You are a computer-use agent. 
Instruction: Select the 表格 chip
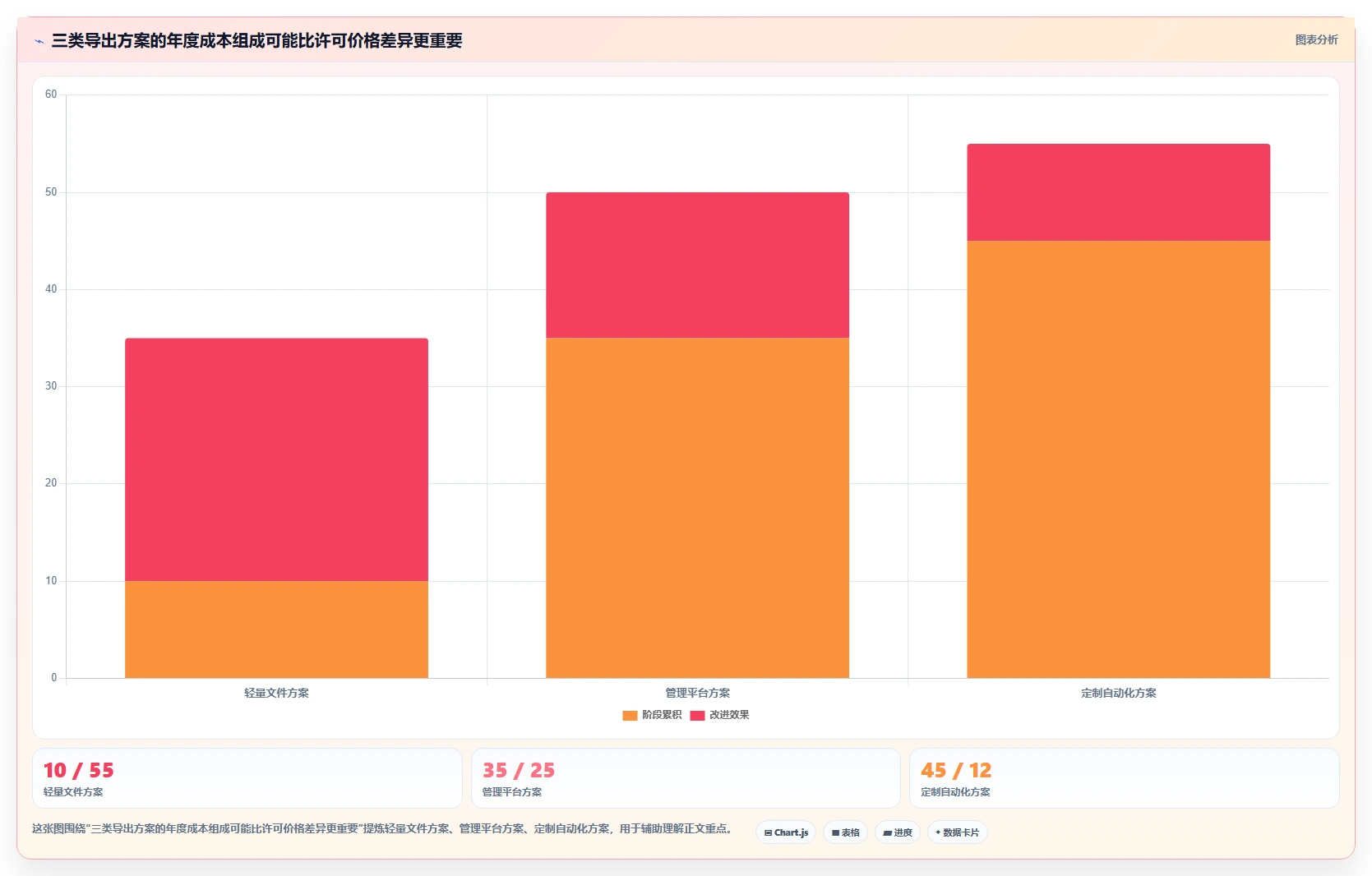(x=845, y=832)
